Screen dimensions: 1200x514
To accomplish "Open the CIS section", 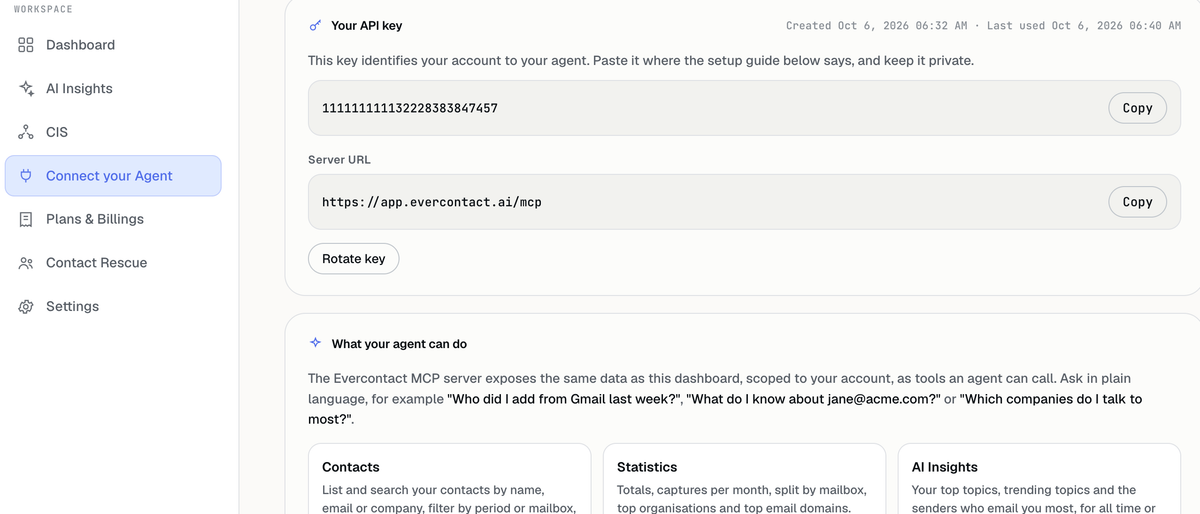I will [113, 132].
